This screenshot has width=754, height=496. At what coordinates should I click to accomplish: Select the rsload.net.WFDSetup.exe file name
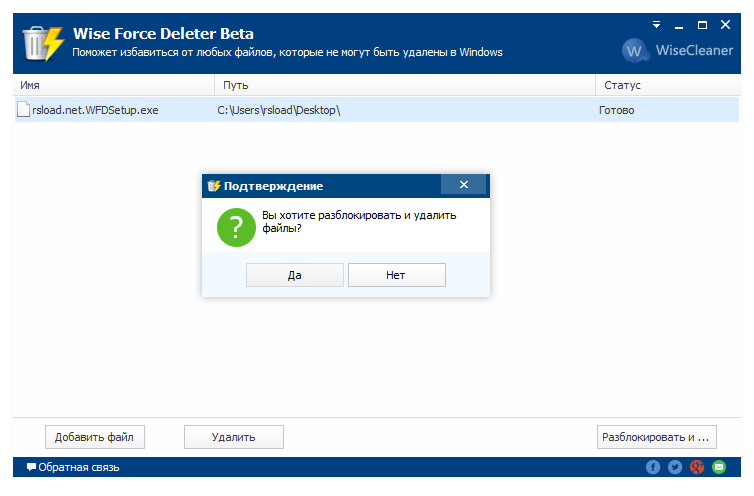pyautogui.click(x=95, y=110)
